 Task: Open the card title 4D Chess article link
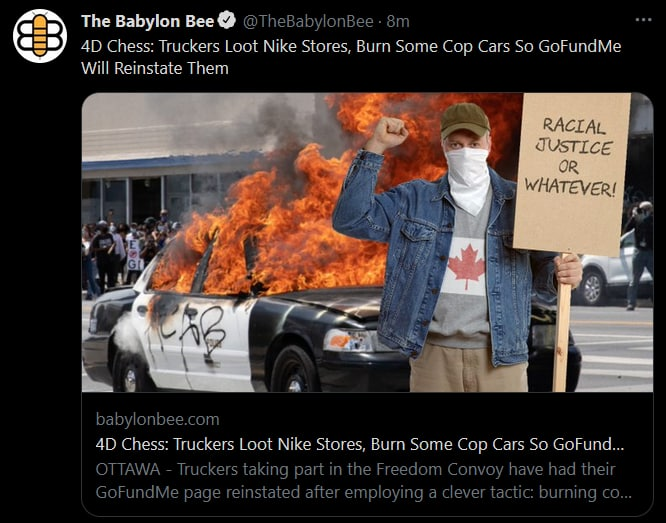coord(360,444)
